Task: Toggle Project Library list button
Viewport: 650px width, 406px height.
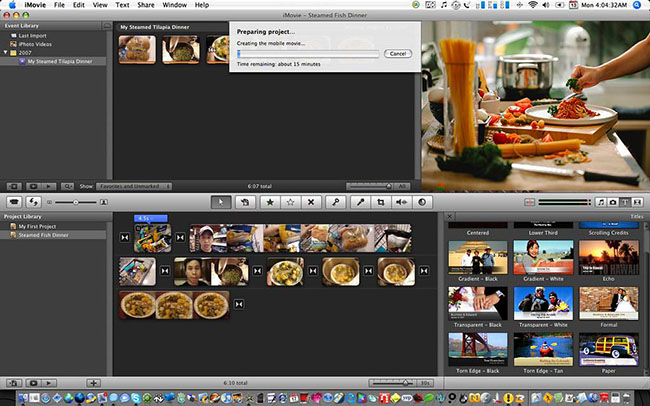Action: [14, 383]
